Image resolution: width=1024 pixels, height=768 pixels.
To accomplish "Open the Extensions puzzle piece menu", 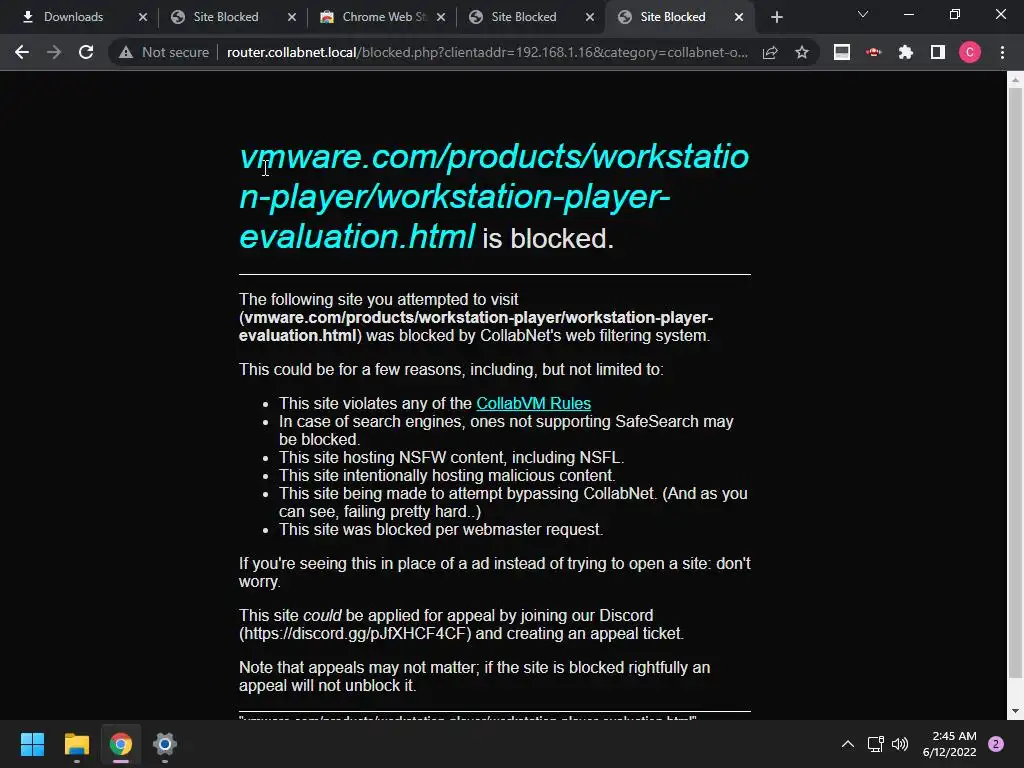I will click(x=905, y=52).
